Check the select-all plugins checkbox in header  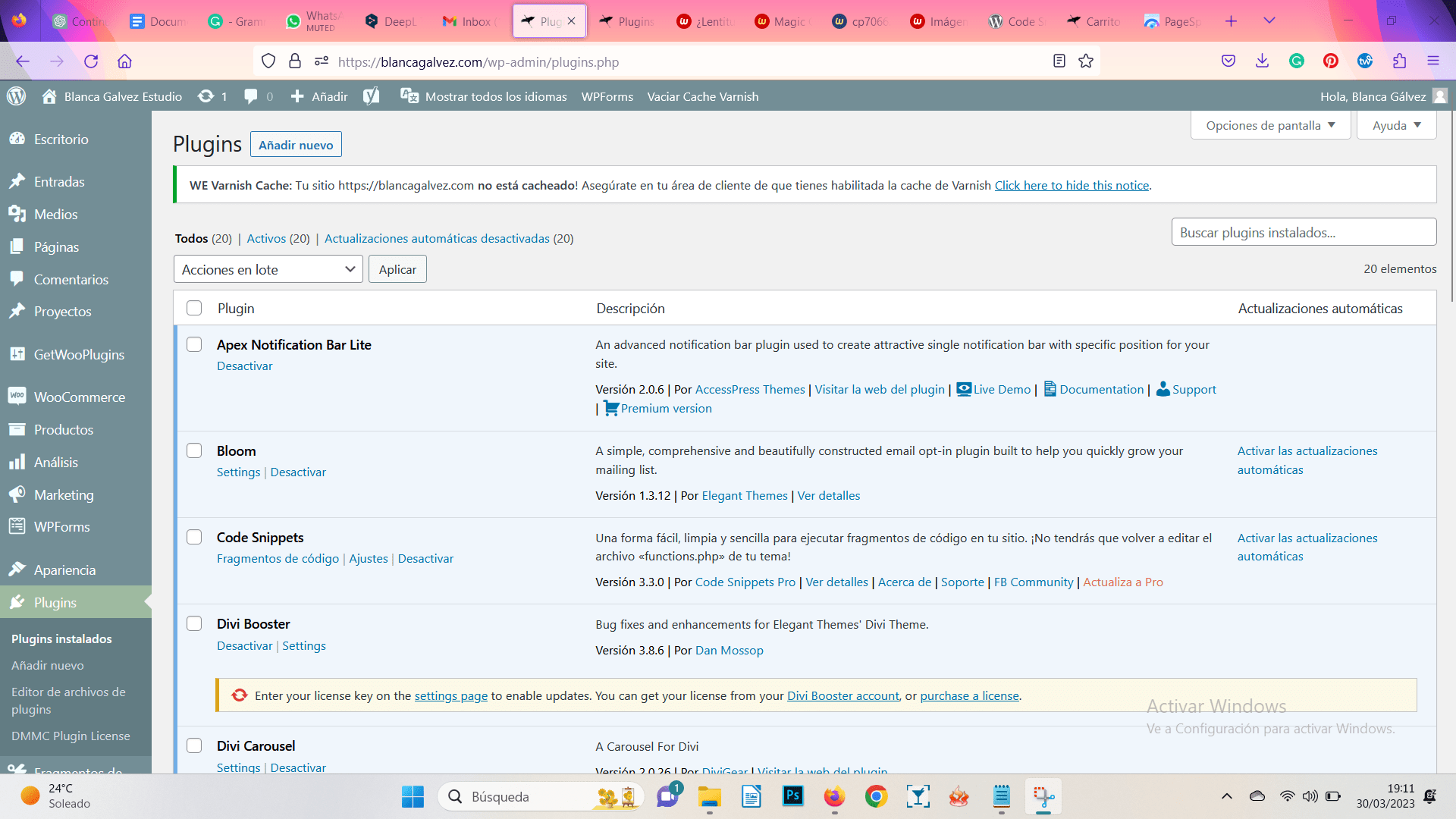pos(194,308)
